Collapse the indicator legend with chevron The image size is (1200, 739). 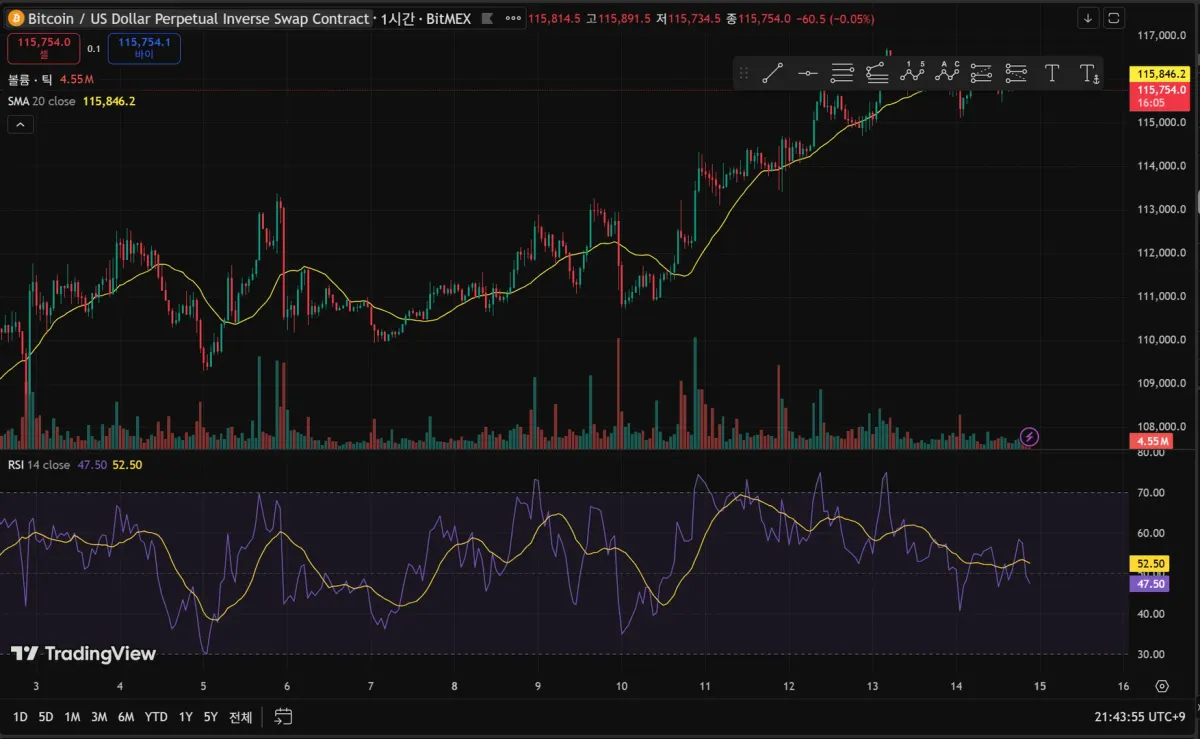[20, 124]
